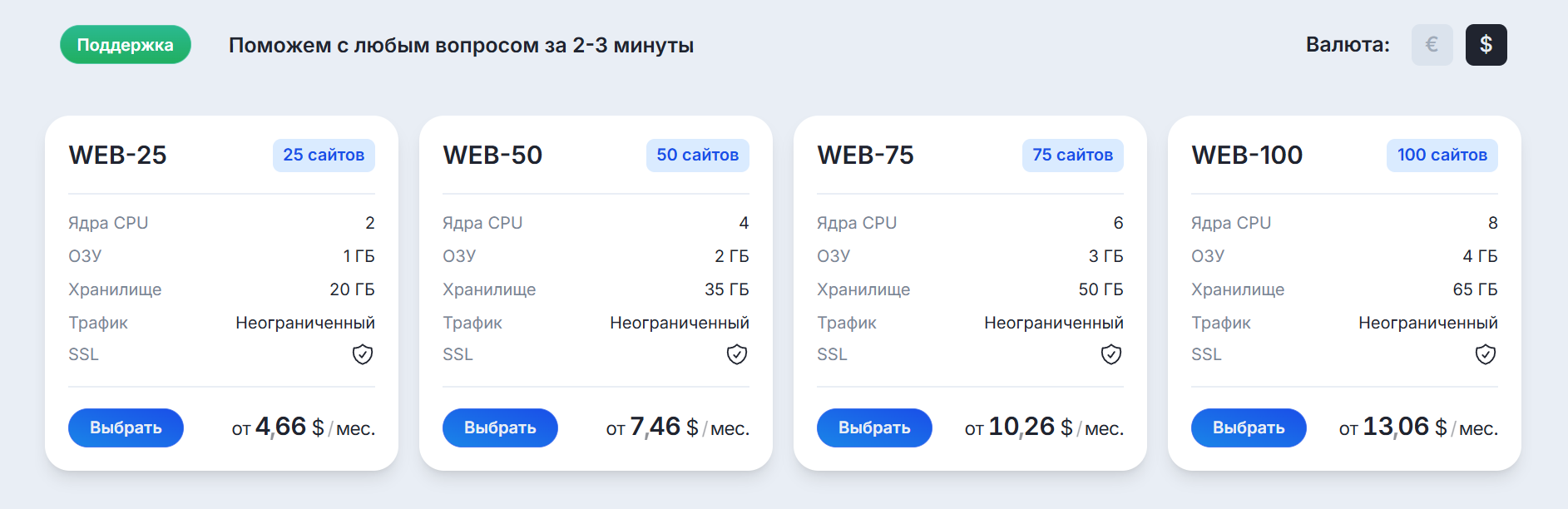Click the support text about 2-3 минуты
The width and height of the screenshot is (1568, 509).
click(x=461, y=45)
